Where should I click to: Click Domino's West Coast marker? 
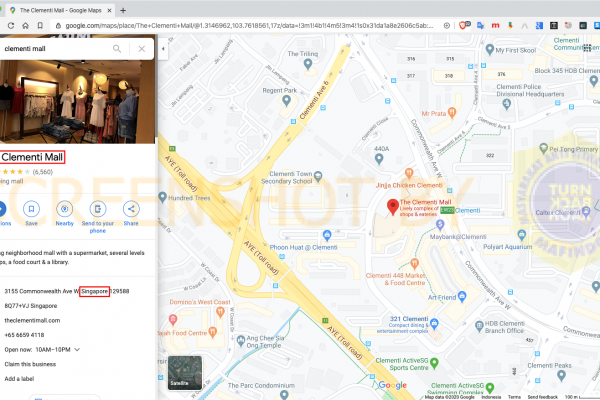pyautogui.click(x=220, y=312)
